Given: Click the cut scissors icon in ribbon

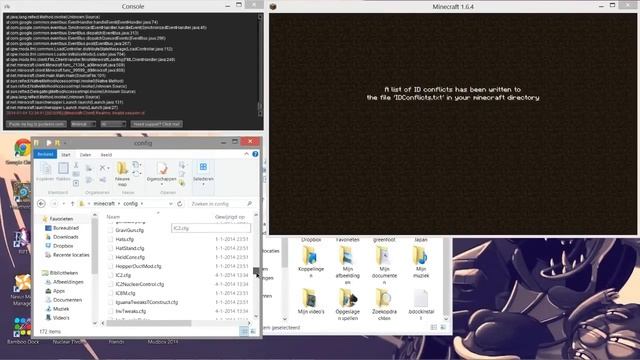Looking at the screenshot, I should (x=76, y=165).
